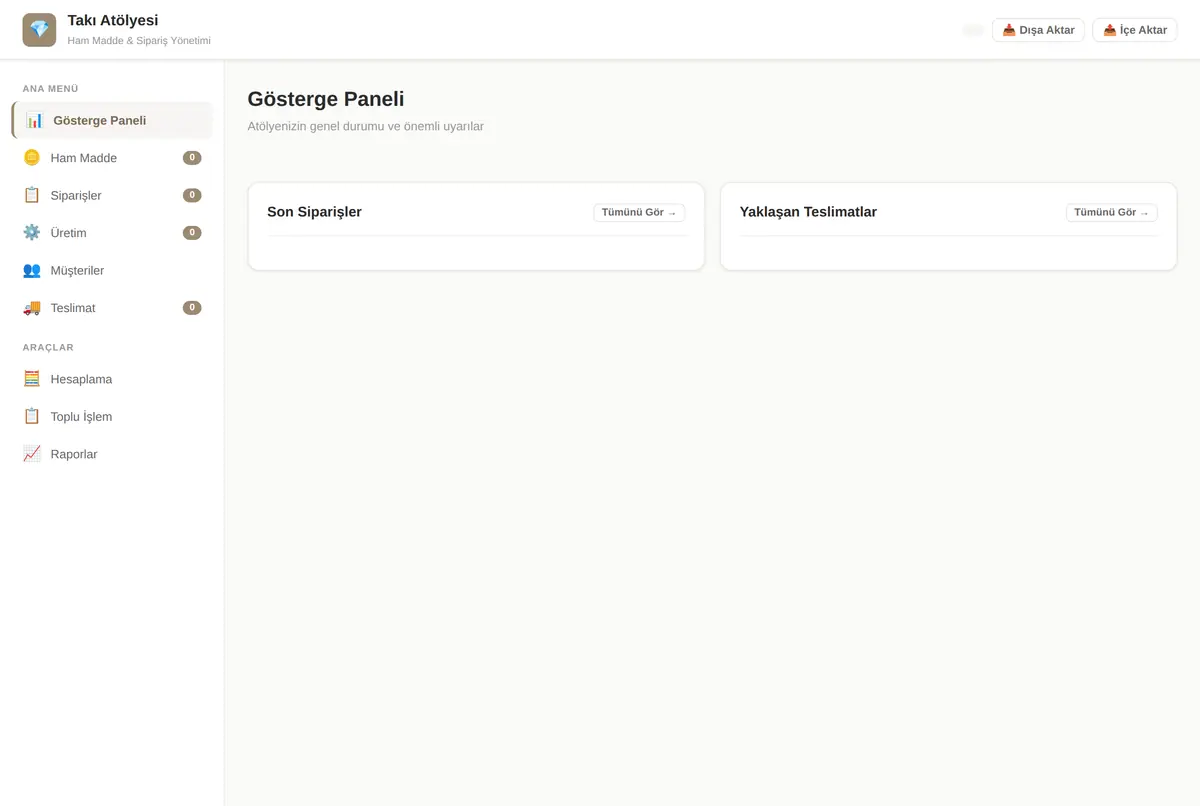Open Tümünü Gör in Yaklaşan Teslimatlar card
The height and width of the screenshot is (806, 1200).
1112,213
